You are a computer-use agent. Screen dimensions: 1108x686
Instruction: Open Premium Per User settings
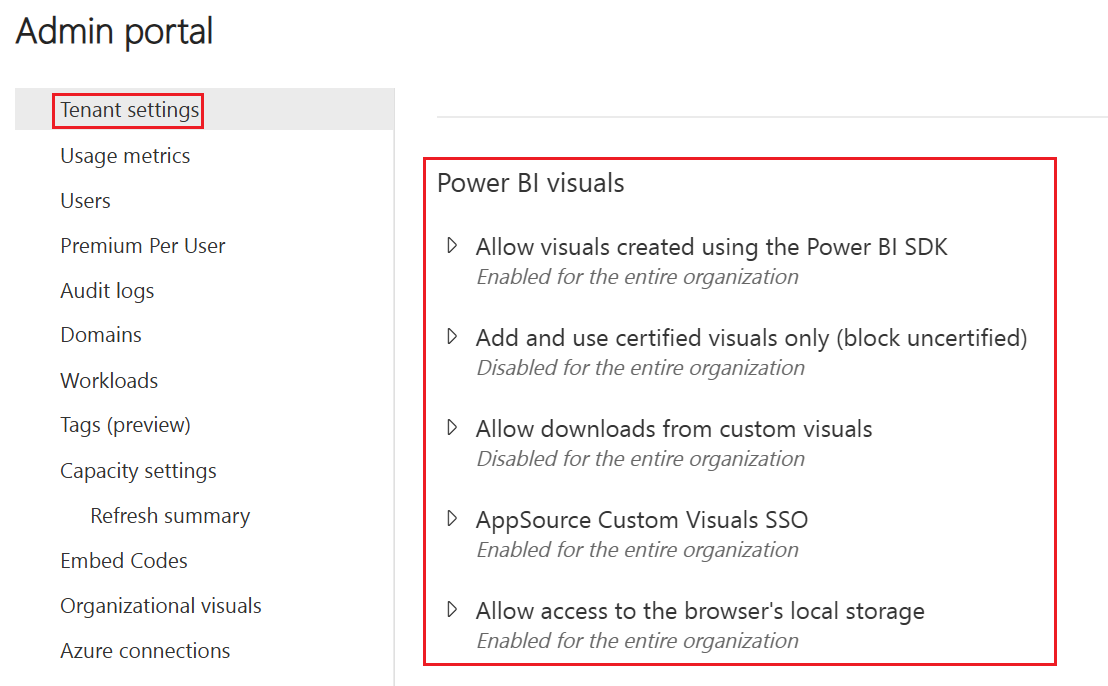[x=143, y=246]
